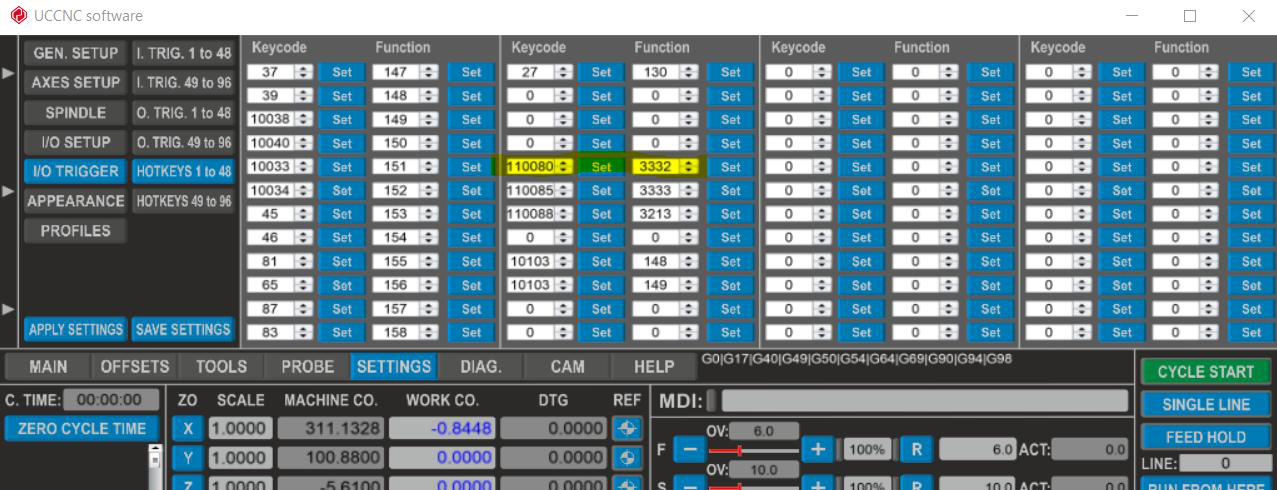Open the I/O SETUP page

click(76, 142)
